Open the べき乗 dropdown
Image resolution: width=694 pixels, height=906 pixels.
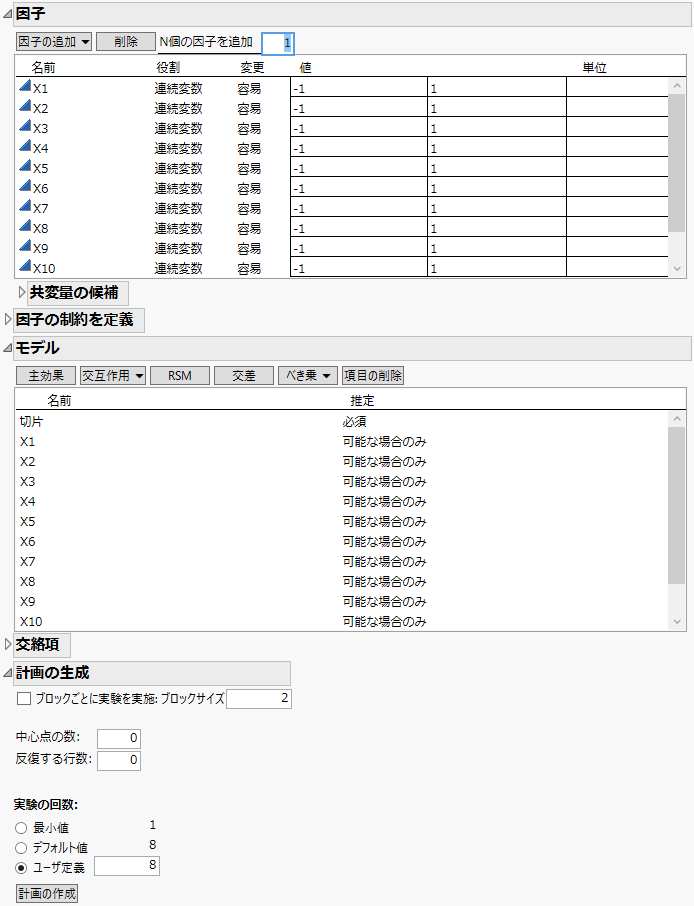308,376
